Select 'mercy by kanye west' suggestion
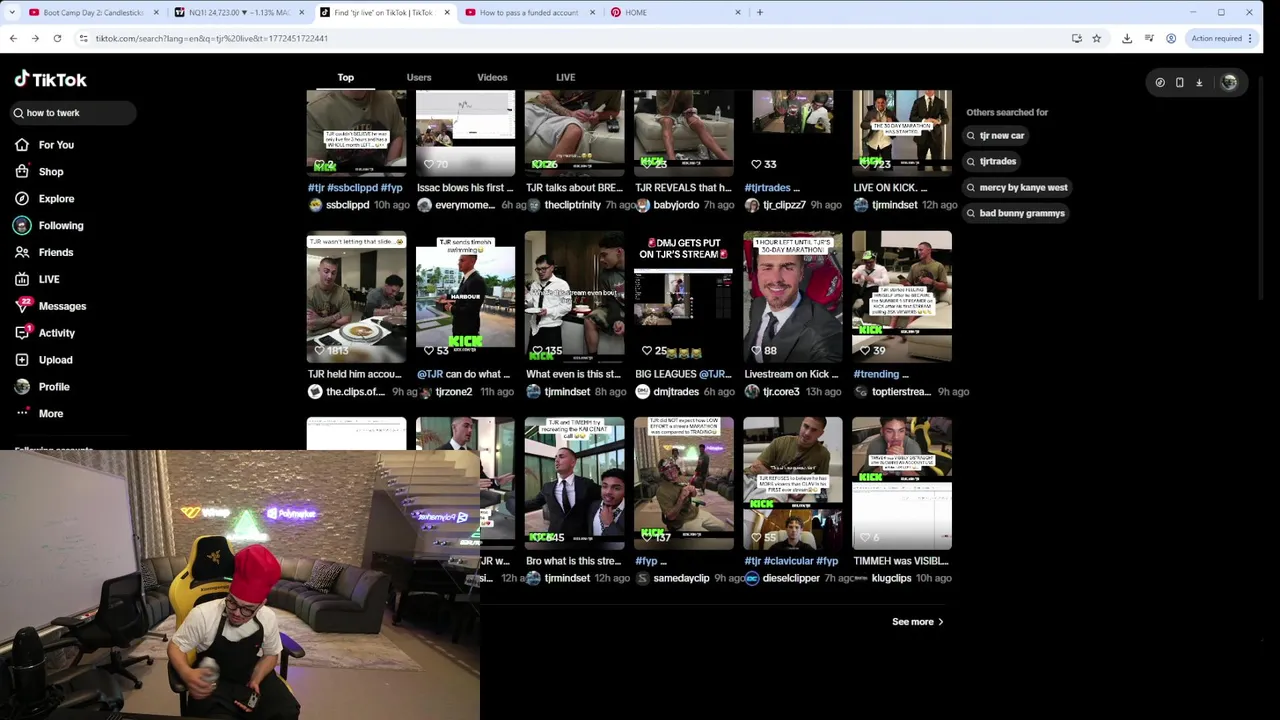The width and height of the screenshot is (1280, 720). click(x=1017, y=187)
